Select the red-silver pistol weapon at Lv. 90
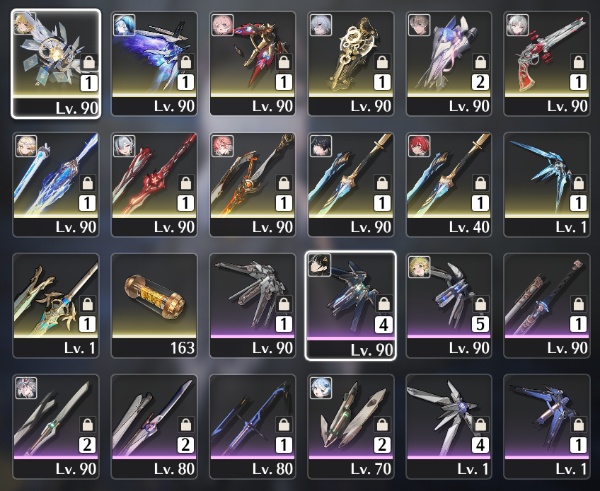The height and width of the screenshot is (491, 600). (547, 64)
